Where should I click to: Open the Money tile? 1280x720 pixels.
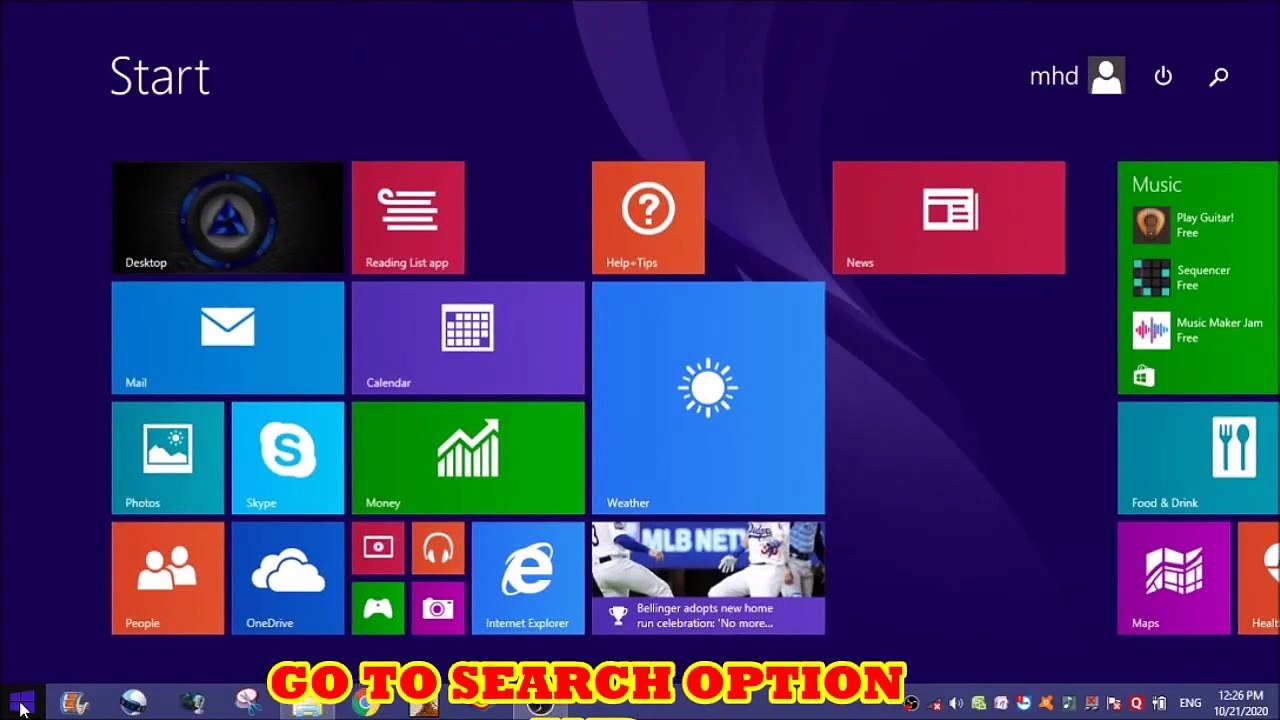pyautogui.click(x=468, y=458)
